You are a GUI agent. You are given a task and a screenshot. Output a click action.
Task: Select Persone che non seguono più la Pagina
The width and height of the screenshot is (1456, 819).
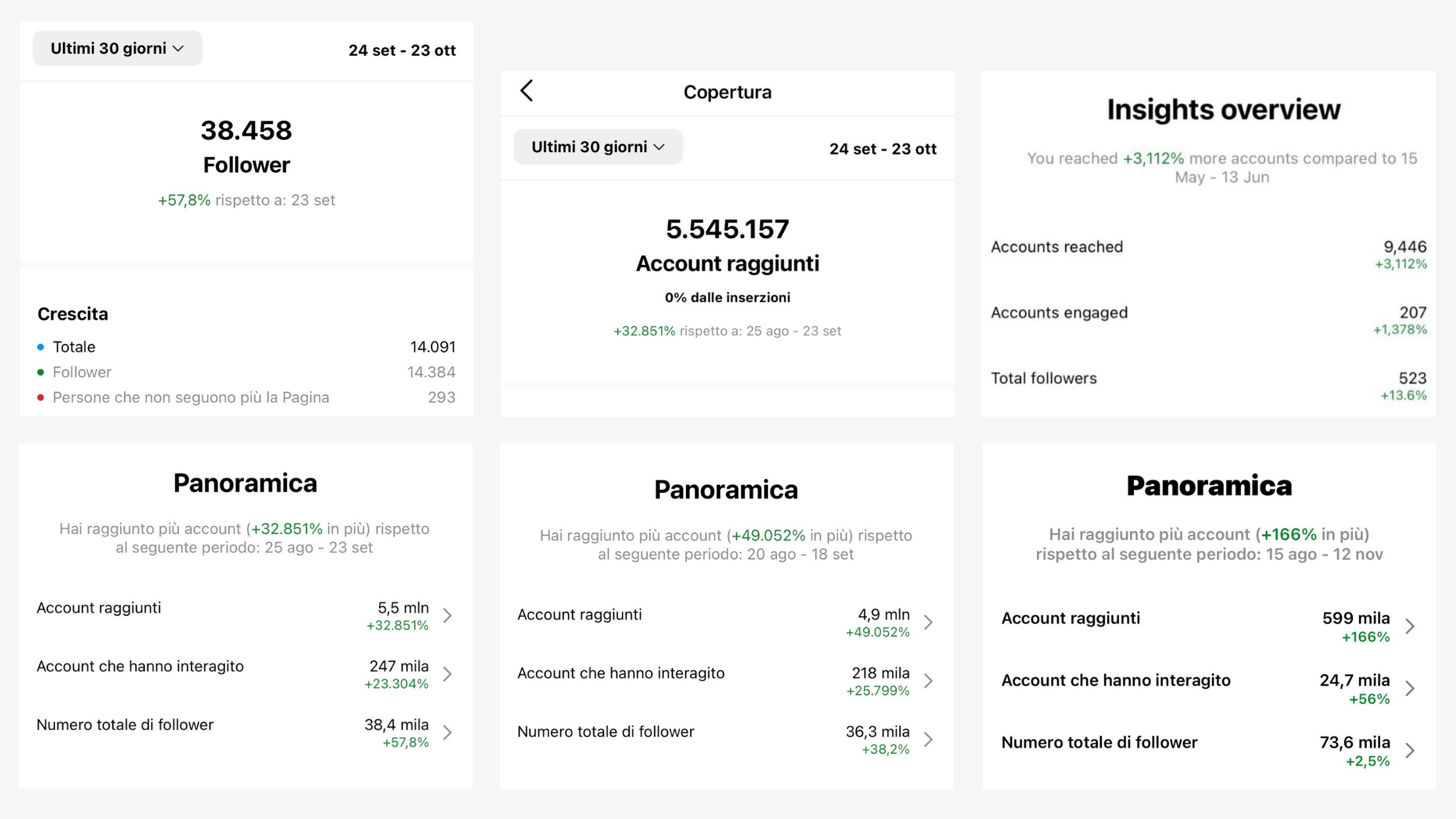[190, 398]
